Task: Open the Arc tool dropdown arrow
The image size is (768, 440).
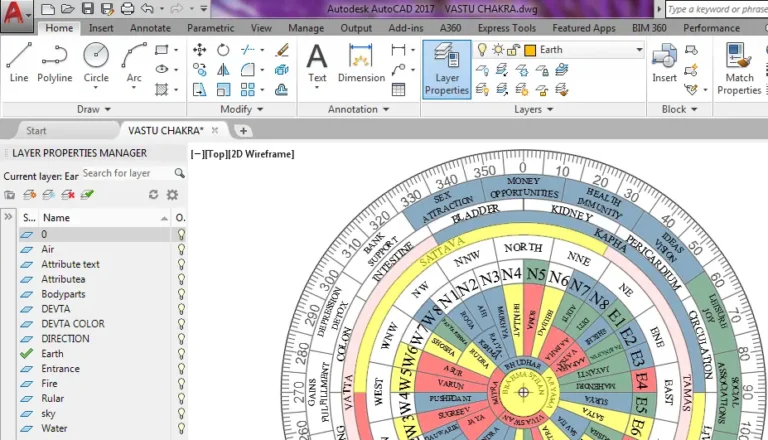Action: [x=134, y=88]
